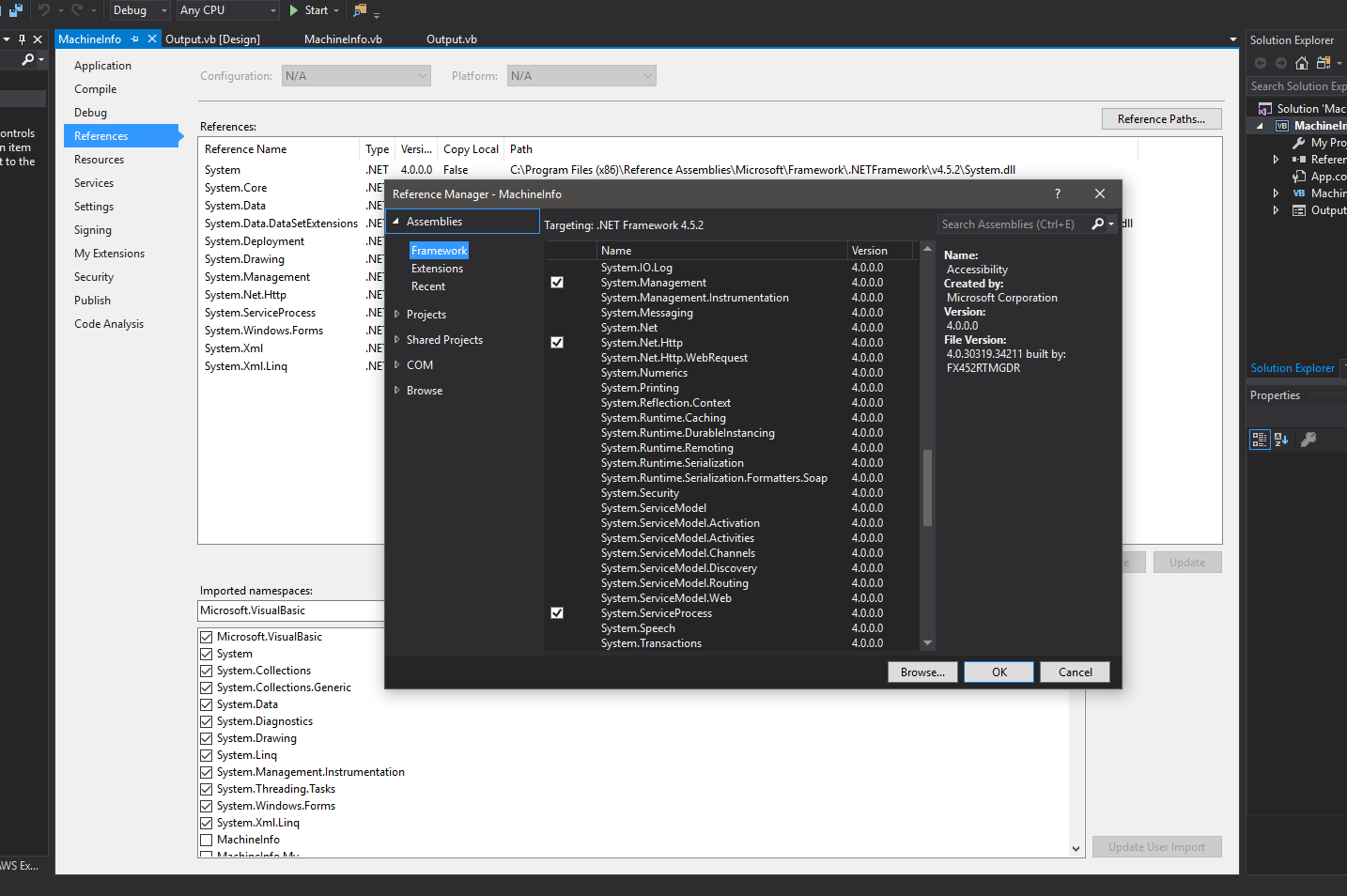Open the Debug solution configuration dropdown

[x=140, y=10]
